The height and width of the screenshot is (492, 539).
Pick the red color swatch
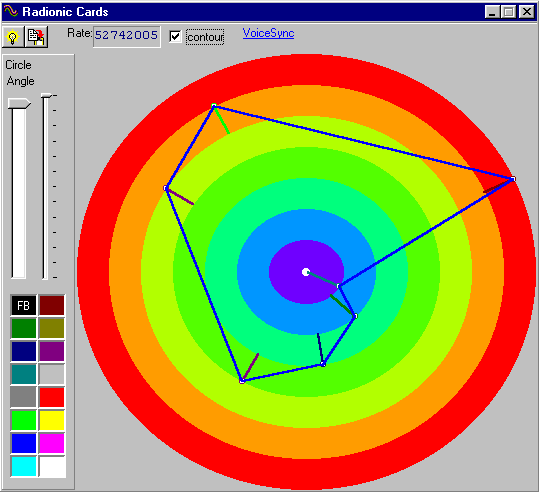coord(52,397)
